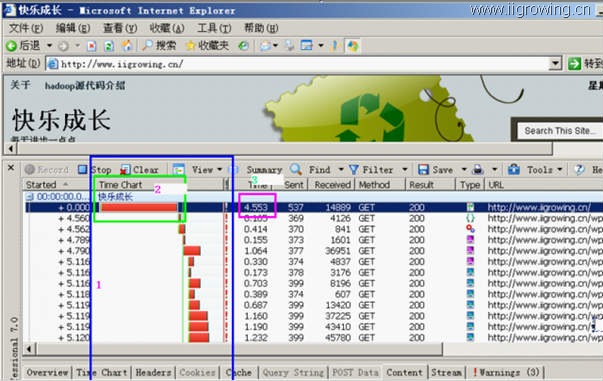Open the 收藏夹 favorites pane
This screenshot has width=603, height=381.
(208, 46)
